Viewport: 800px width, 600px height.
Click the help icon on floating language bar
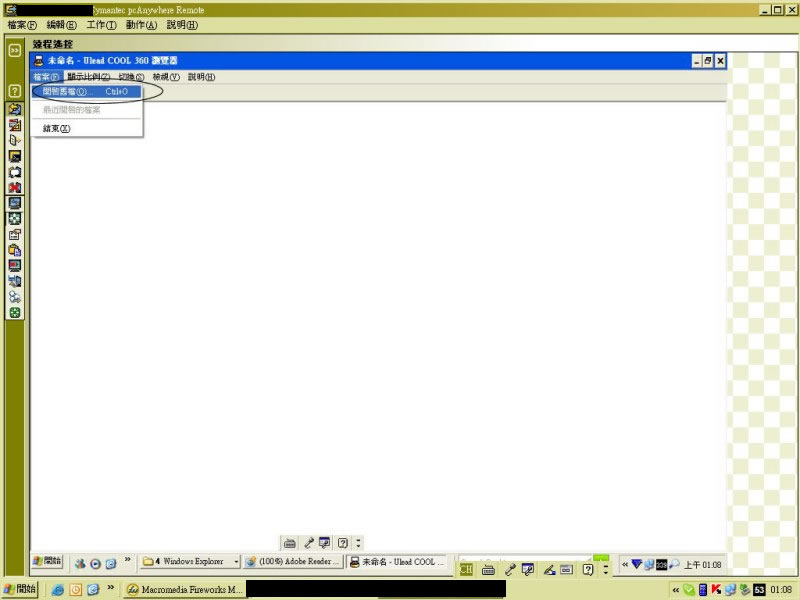pyautogui.click(x=343, y=543)
